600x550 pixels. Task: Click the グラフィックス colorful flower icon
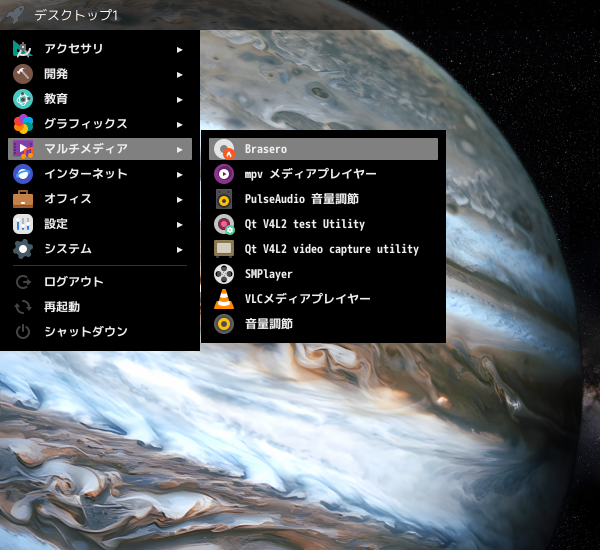(23, 124)
